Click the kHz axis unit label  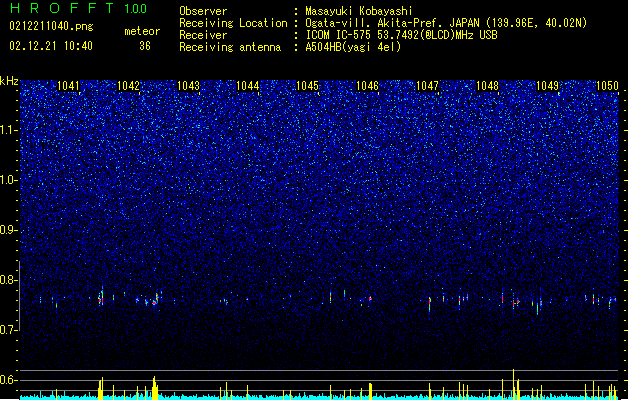coord(9,81)
